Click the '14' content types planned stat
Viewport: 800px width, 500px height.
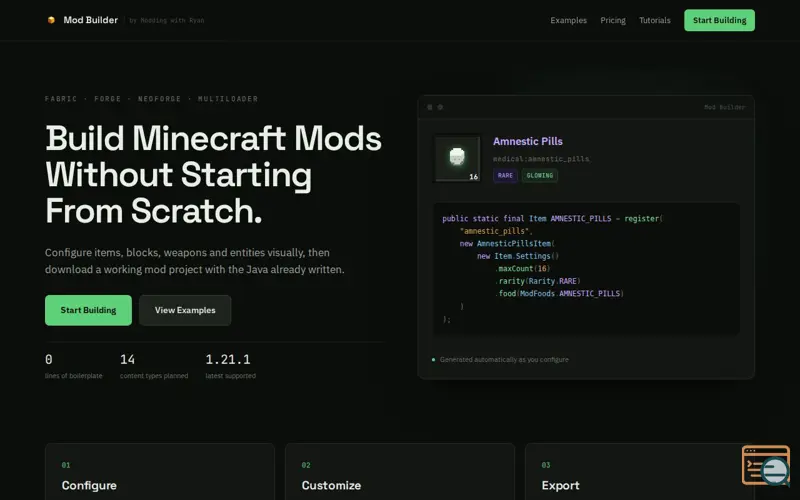tap(154, 366)
